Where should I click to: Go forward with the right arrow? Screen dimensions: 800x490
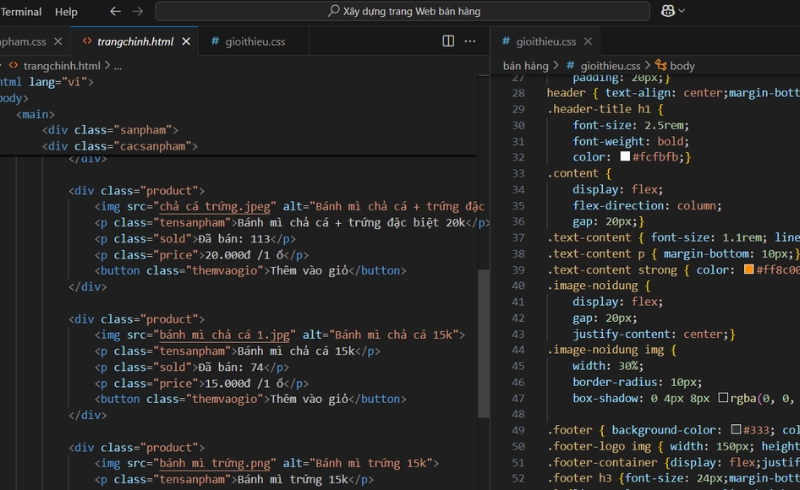point(138,11)
